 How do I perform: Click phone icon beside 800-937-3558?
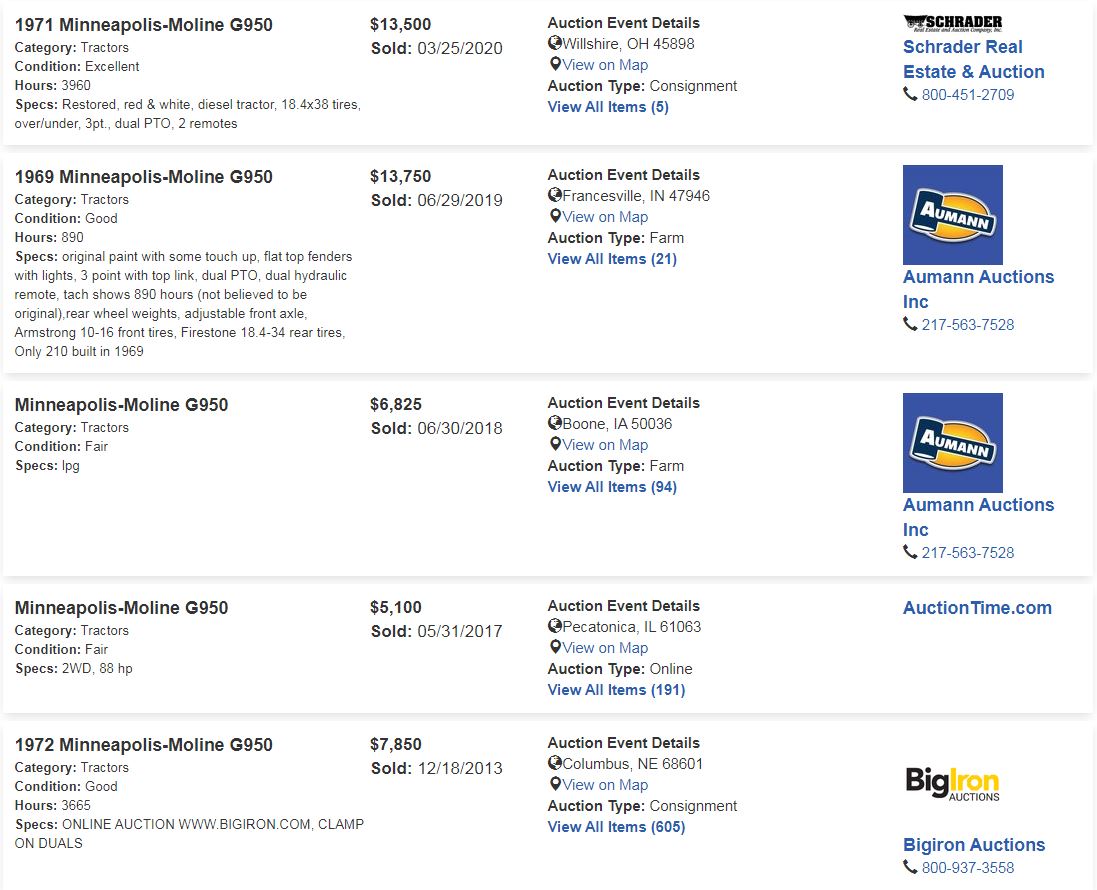910,867
